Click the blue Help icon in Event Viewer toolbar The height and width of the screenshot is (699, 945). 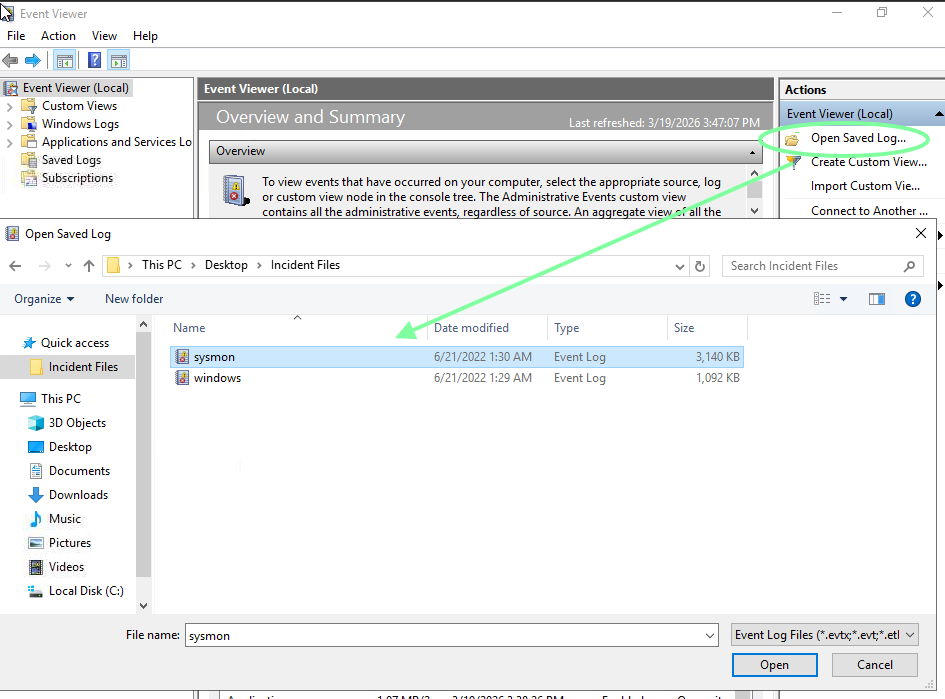pos(94,60)
